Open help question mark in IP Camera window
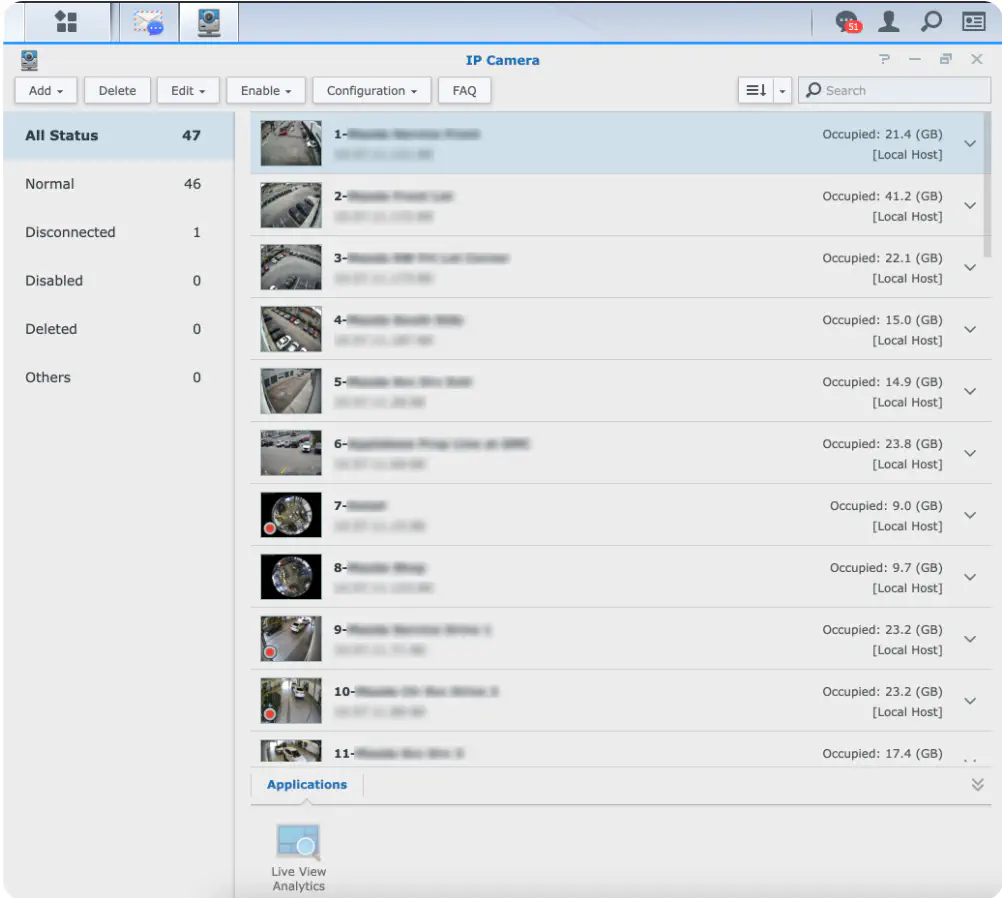Viewport: 1002px width, 898px height. [x=884, y=59]
